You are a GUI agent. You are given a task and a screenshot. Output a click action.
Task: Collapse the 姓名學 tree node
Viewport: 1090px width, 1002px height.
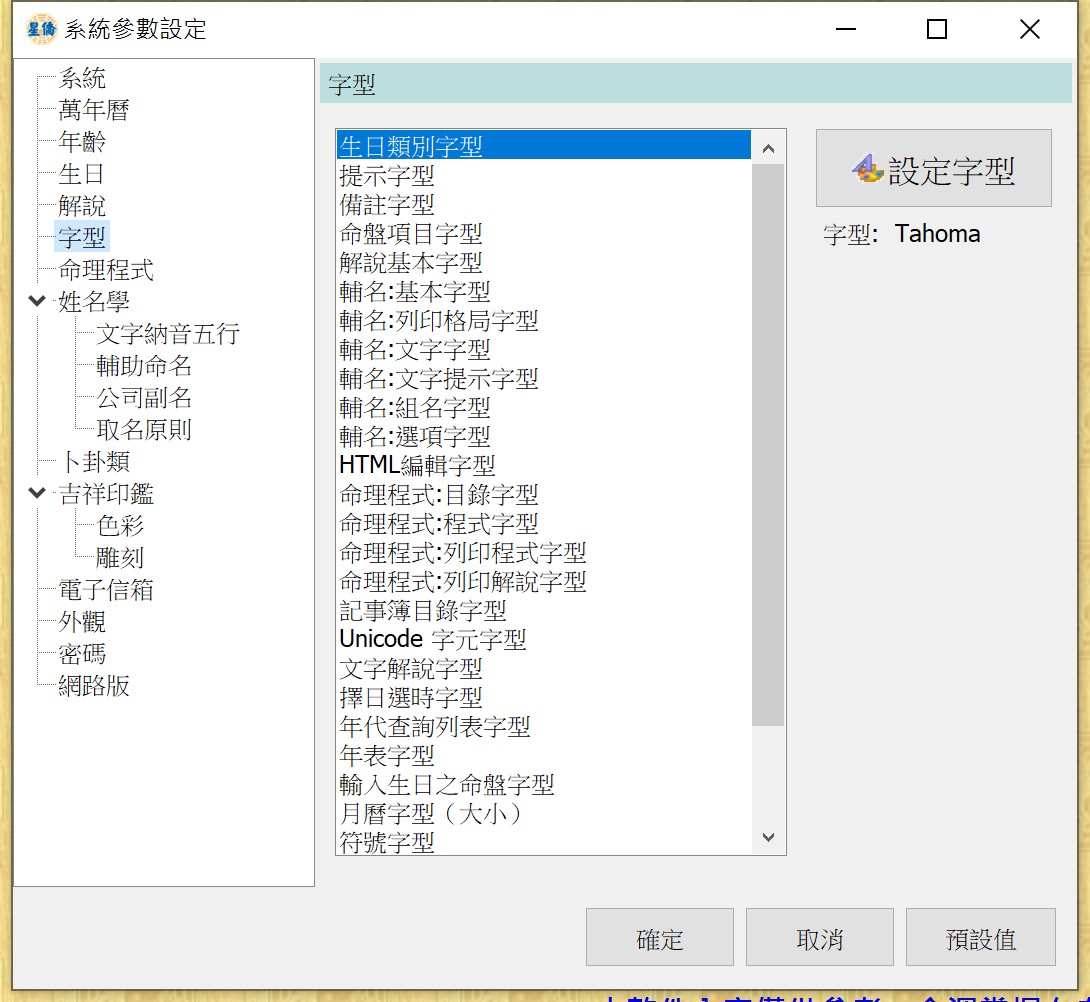[38, 301]
